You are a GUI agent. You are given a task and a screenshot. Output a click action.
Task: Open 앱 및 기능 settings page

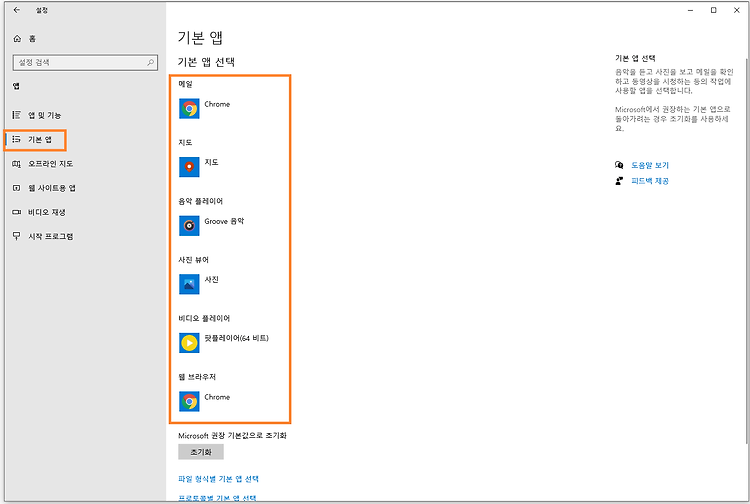coord(44,115)
